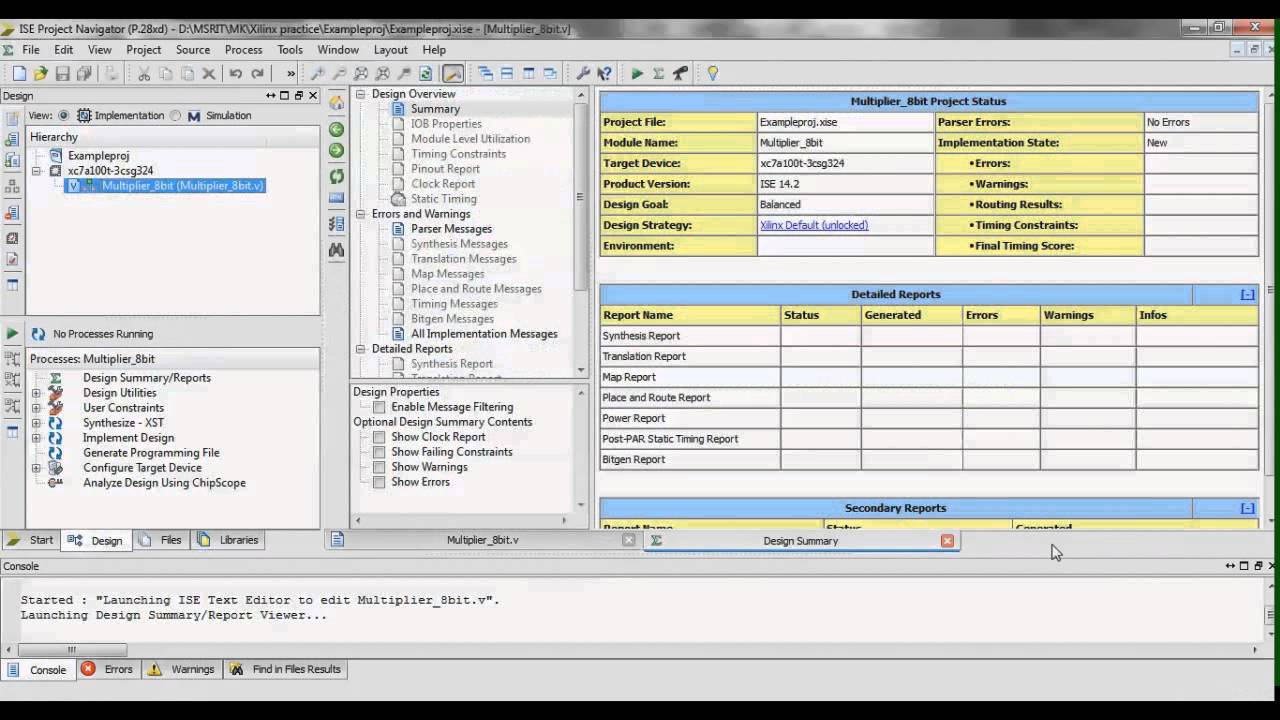1280x720 pixels.
Task: Collapse the Detailed Reports table with [-]
Action: pyautogui.click(x=1247, y=294)
